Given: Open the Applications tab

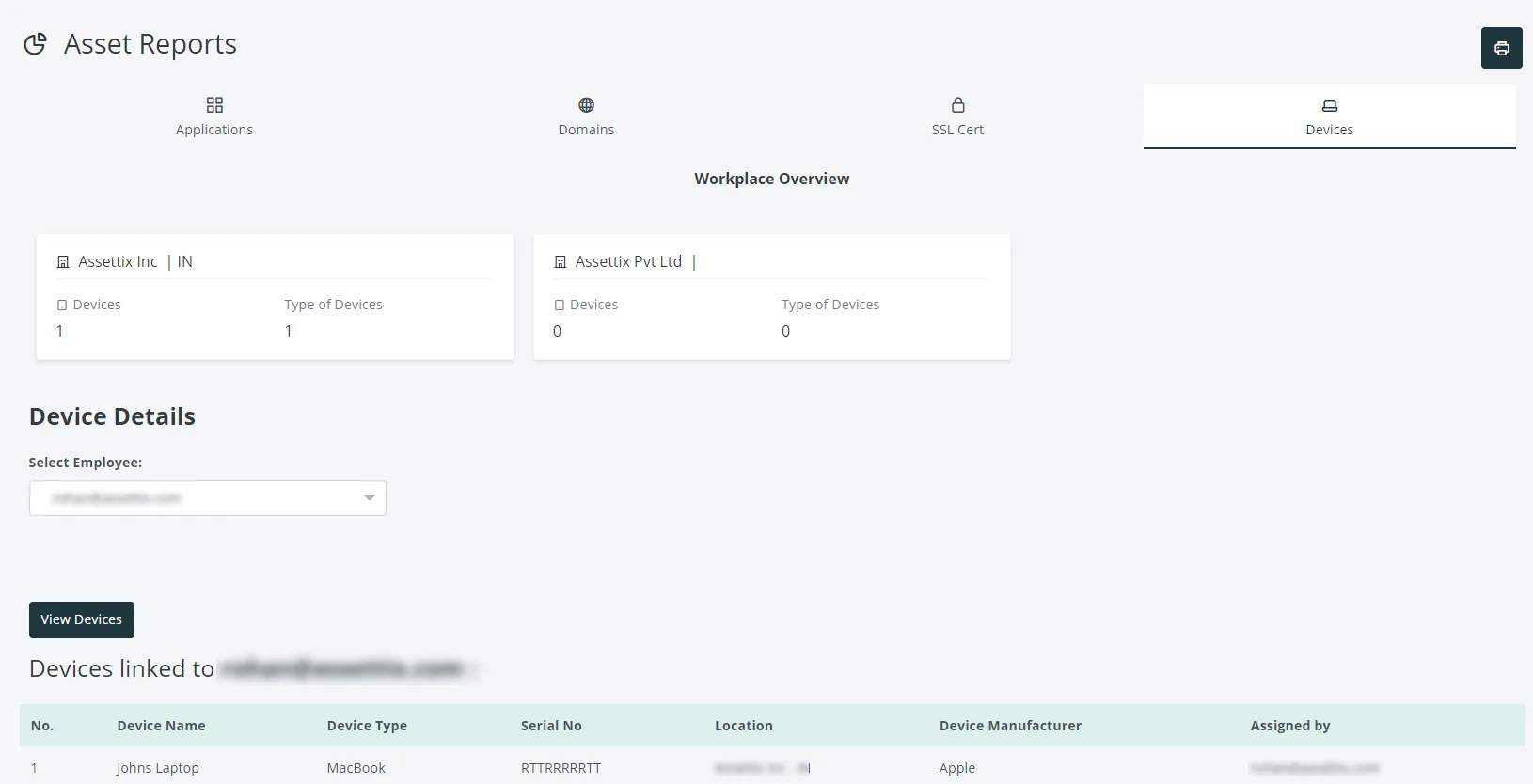Looking at the screenshot, I should pos(214,117).
